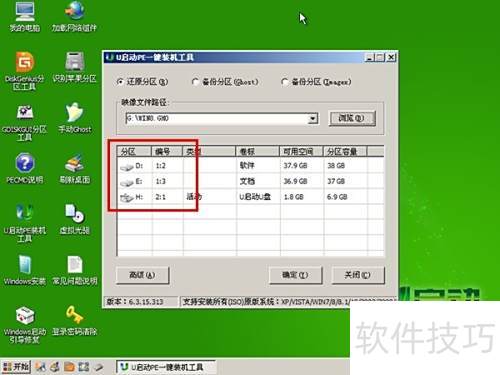This screenshot has width=500, height=375.
Task: Click the 关闭 button in the dialog
Action: 358,275
